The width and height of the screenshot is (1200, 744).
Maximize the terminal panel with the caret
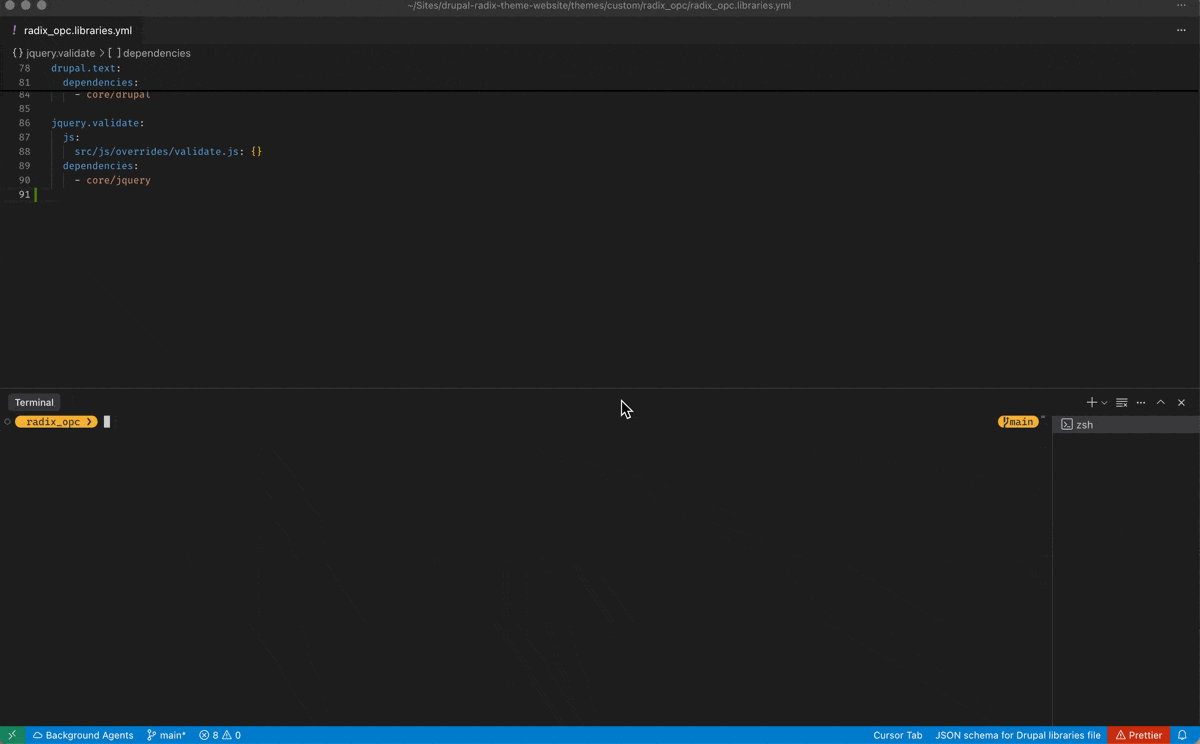(1161, 402)
